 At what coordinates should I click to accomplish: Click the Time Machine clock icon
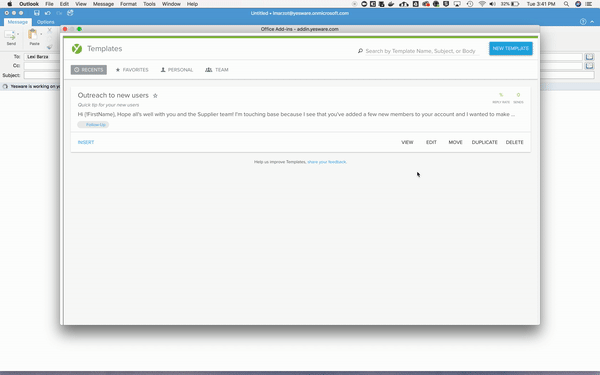pyautogui.click(x=470, y=4)
